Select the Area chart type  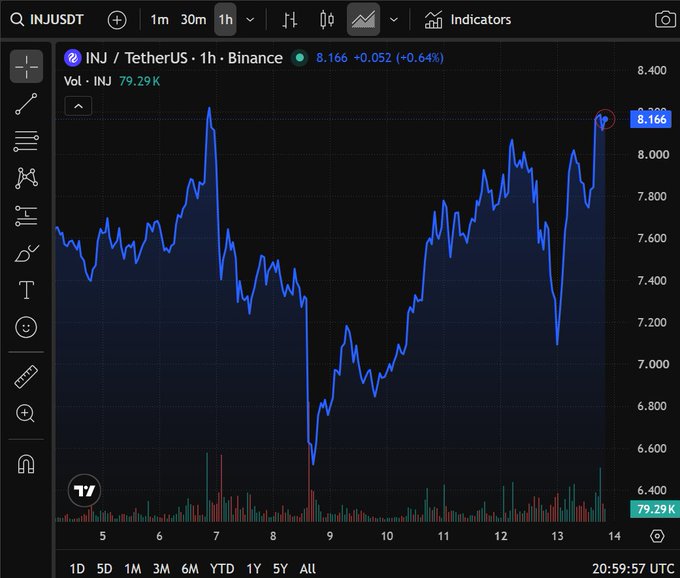(363, 20)
